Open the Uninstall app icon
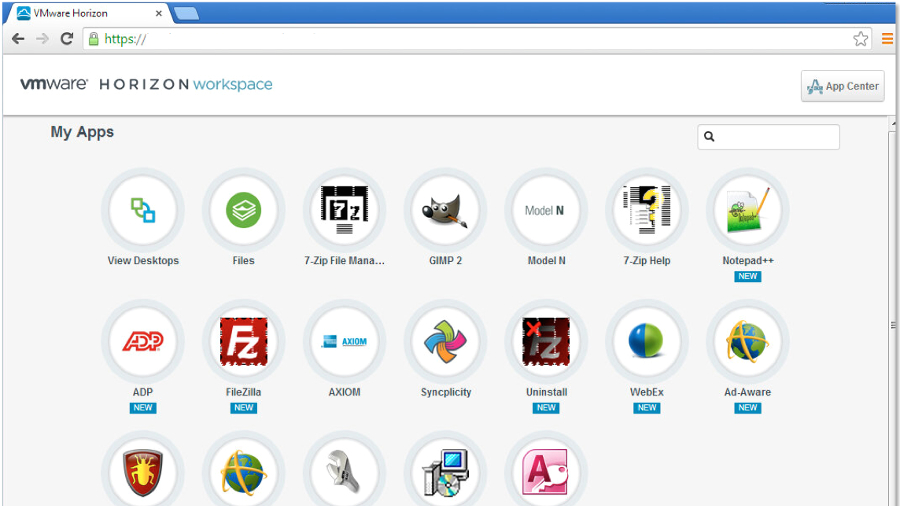Viewport: 900px width, 506px height. pyautogui.click(x=546, y=342)
